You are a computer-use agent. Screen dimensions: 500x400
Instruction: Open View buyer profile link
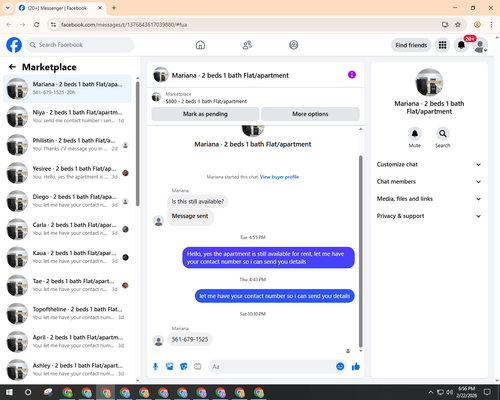[279, 177]
